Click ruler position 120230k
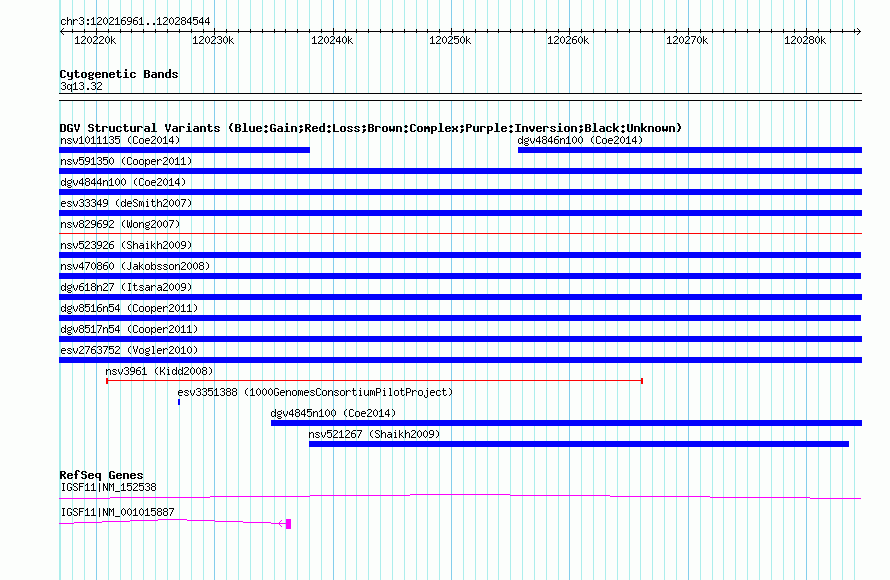 pos(213,40)
